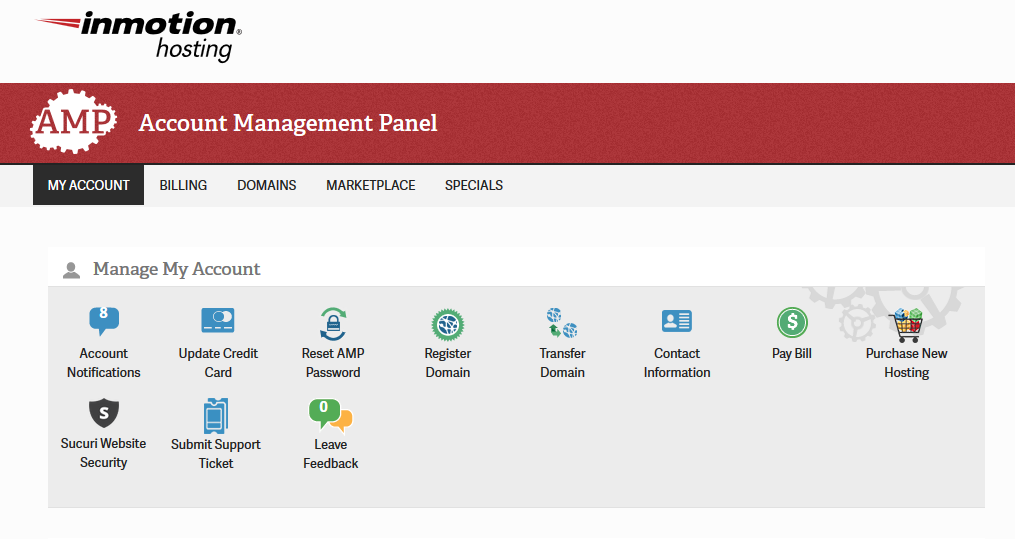Open the Contact Information ID card icon
The width and height of the screenshot is (1015, 539).
click(677, 321)
